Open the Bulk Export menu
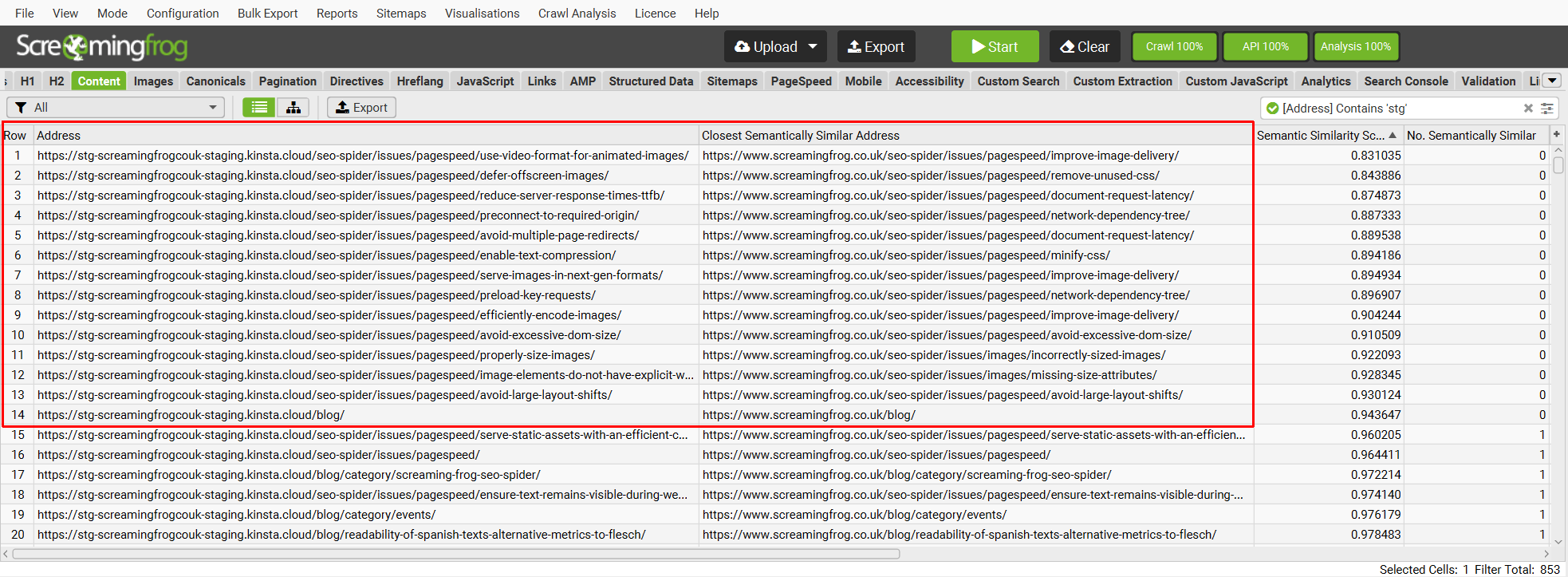The width and height of the screenshot is (1568, 577). tap(267, 13)
